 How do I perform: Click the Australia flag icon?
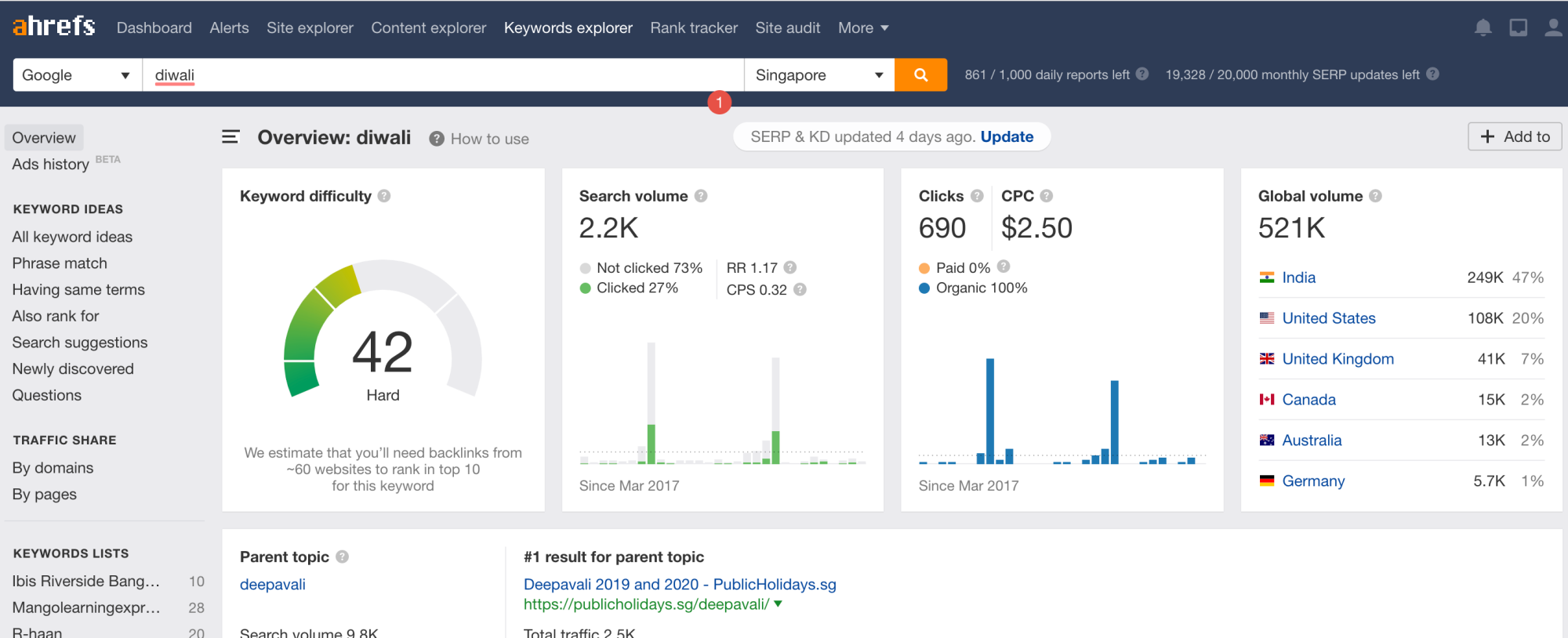1267,440
